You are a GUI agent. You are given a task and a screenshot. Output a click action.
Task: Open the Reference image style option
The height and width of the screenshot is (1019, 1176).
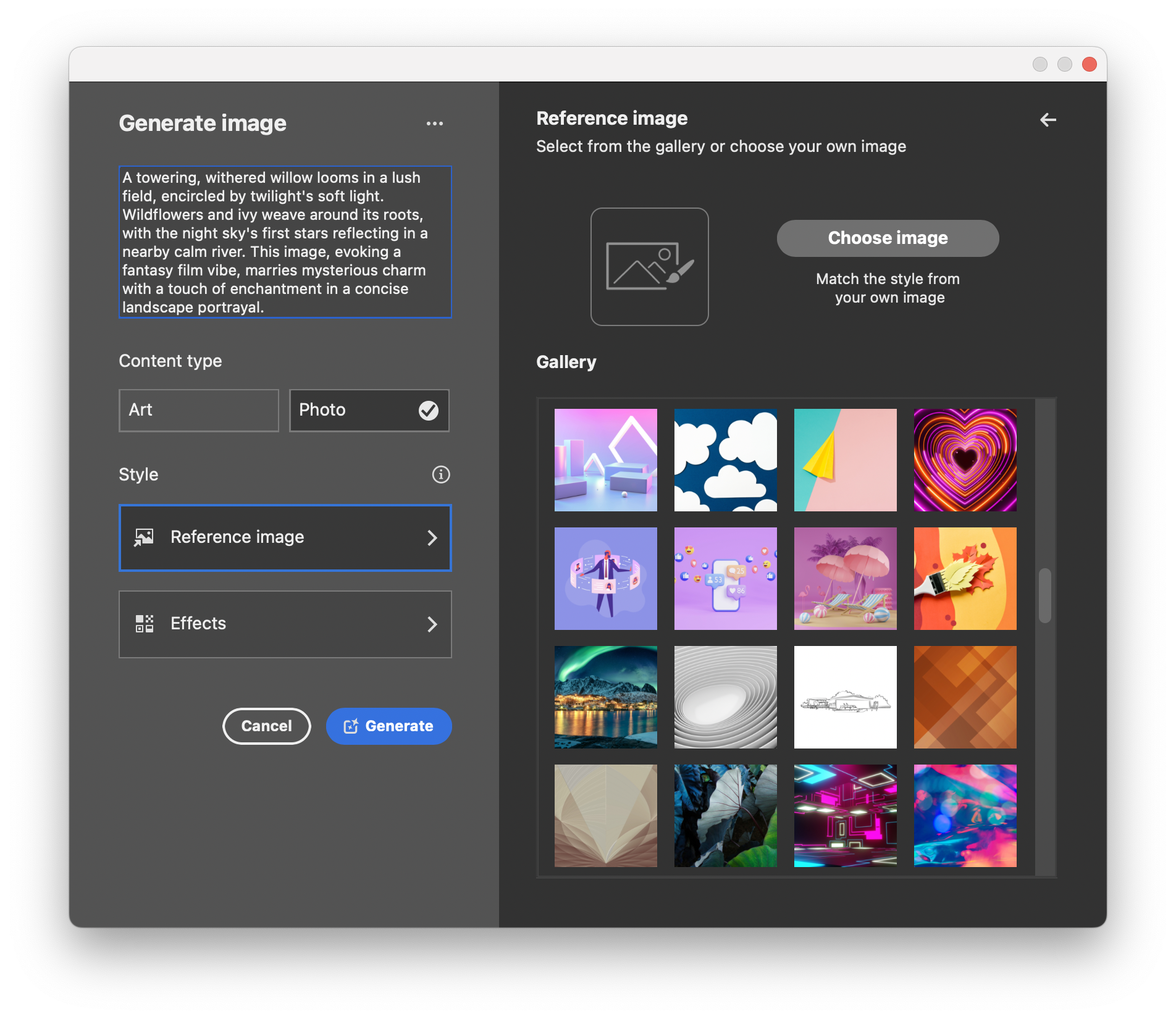pyautogui.click(x=285, y=538)
